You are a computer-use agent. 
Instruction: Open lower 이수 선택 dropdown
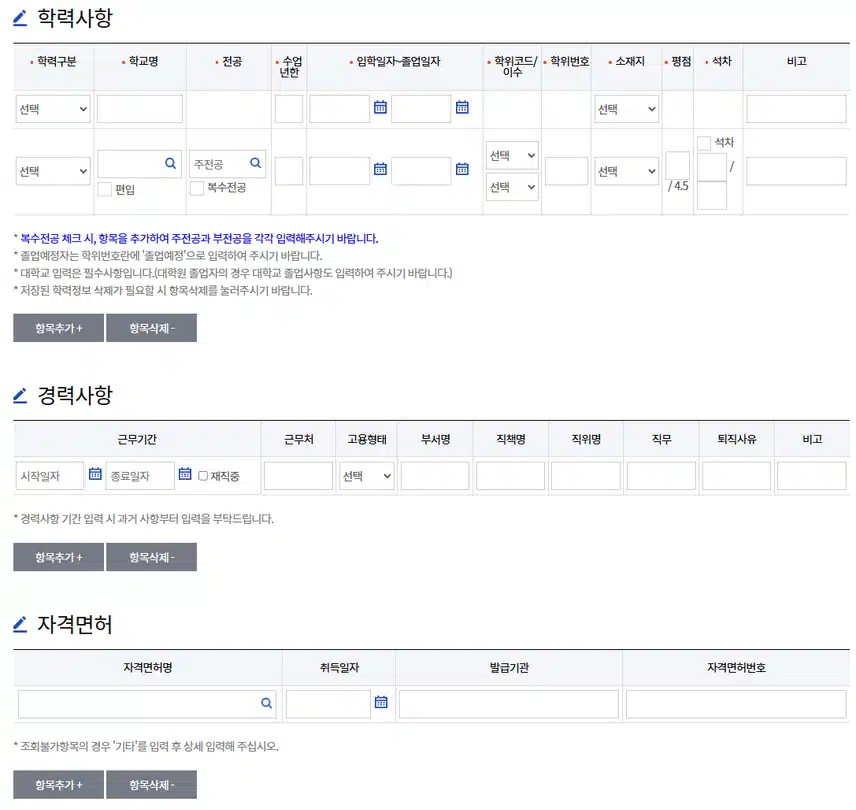(x=512, y=187)
